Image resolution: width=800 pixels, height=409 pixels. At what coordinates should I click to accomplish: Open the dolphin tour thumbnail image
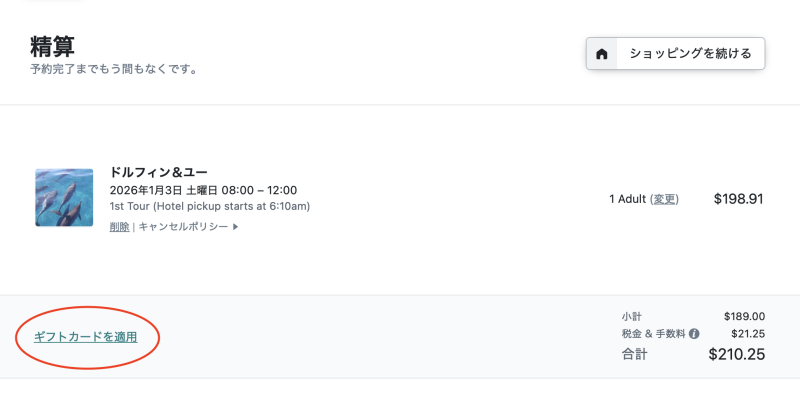64,197
